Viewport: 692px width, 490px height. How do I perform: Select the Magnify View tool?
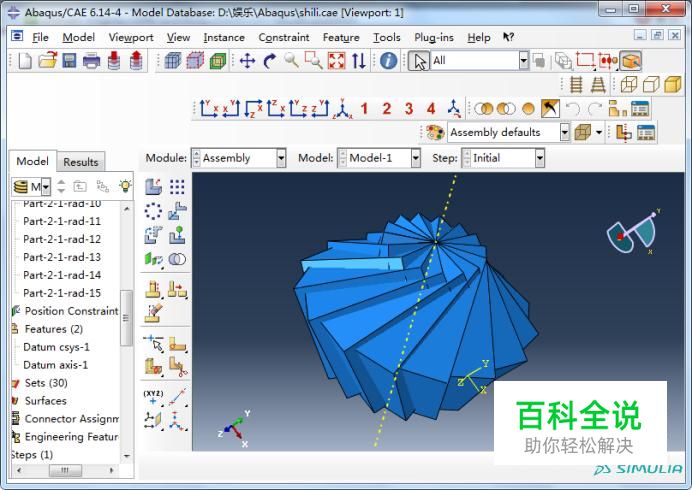point(291,60)
